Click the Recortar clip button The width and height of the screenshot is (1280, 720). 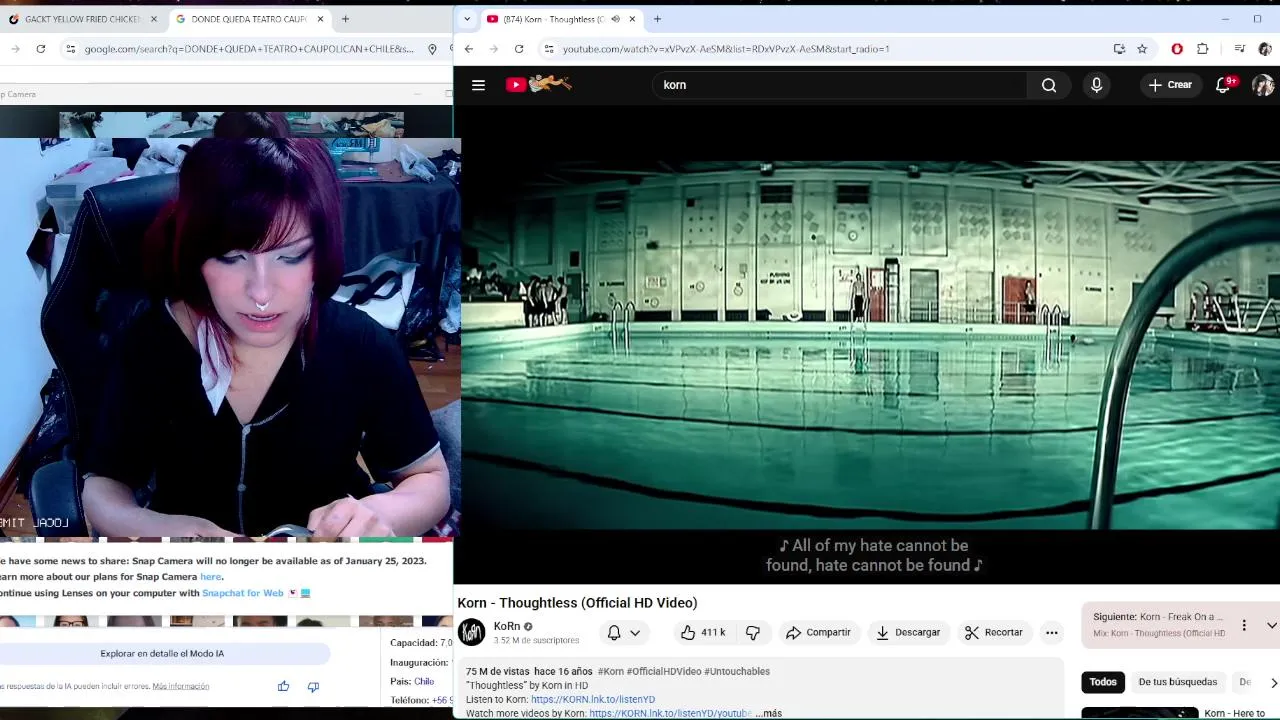pos(994,632)
